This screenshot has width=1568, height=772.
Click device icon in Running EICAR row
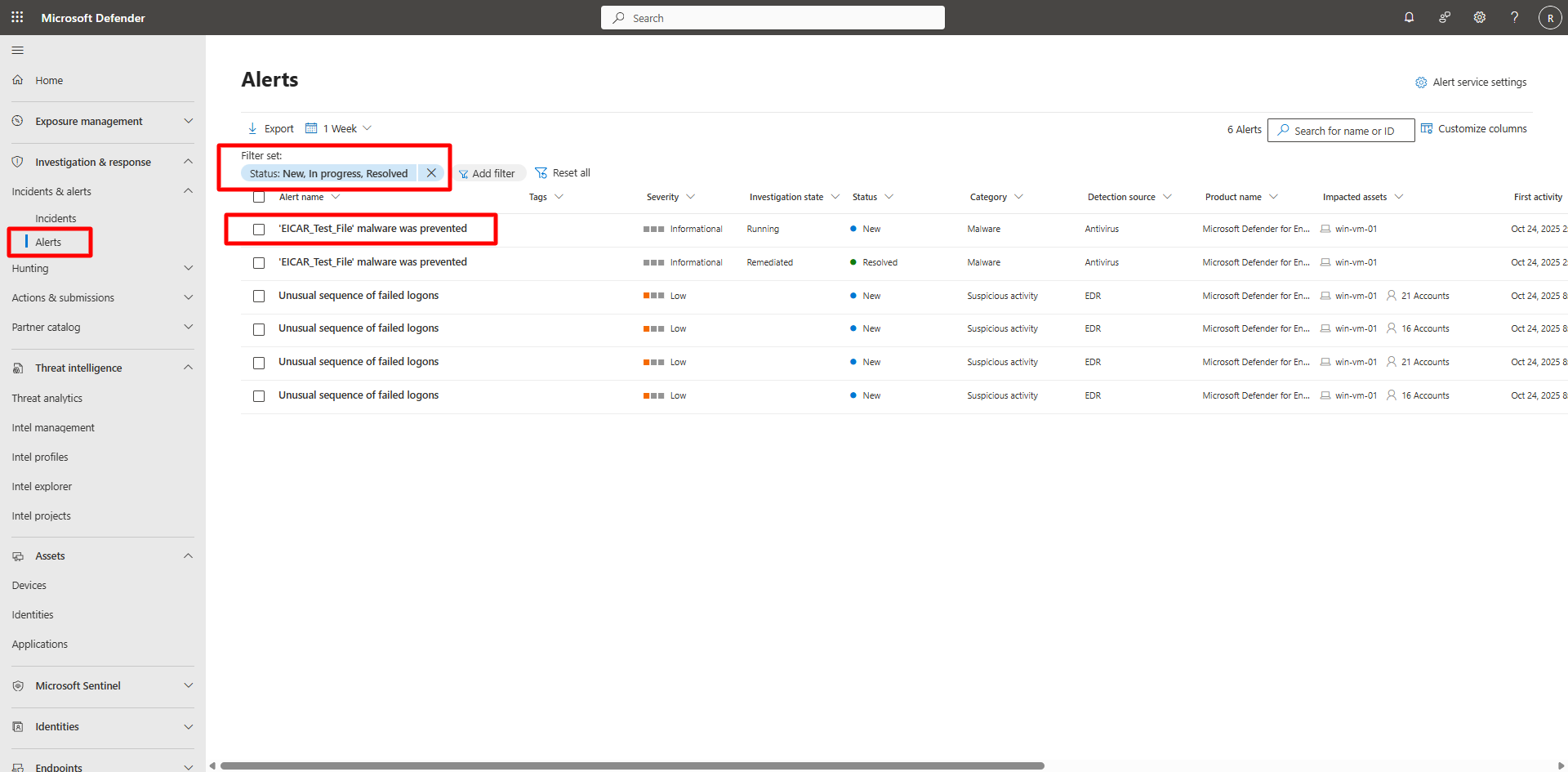[x=1325, y=229]
